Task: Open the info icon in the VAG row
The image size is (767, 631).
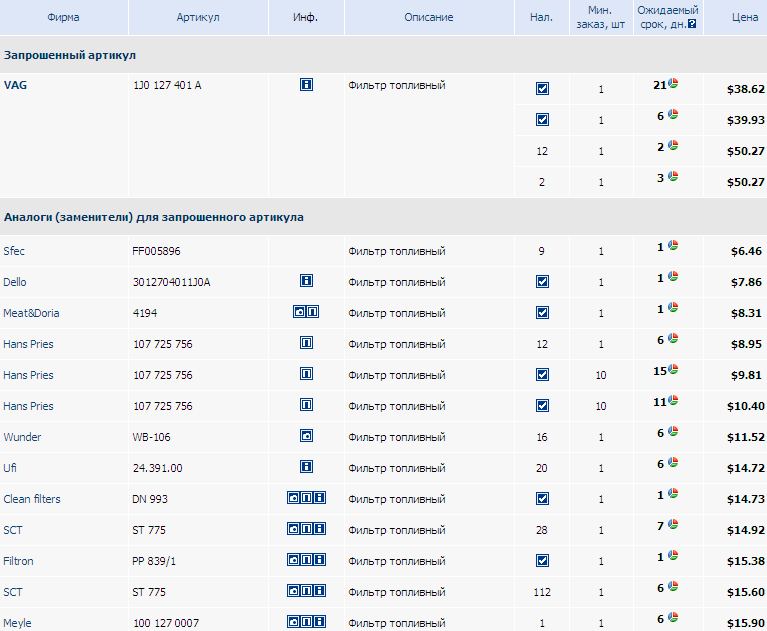Action: [x=306, y=85]
